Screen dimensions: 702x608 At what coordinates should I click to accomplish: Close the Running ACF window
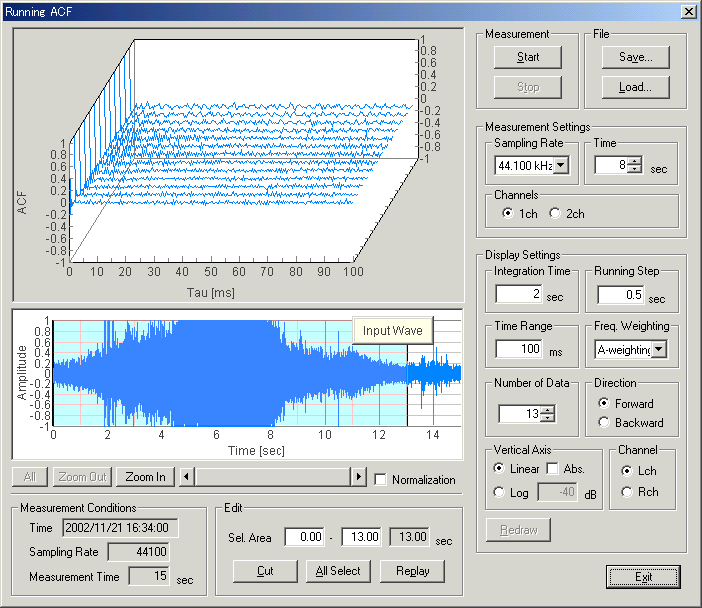(x=689, y=11)
